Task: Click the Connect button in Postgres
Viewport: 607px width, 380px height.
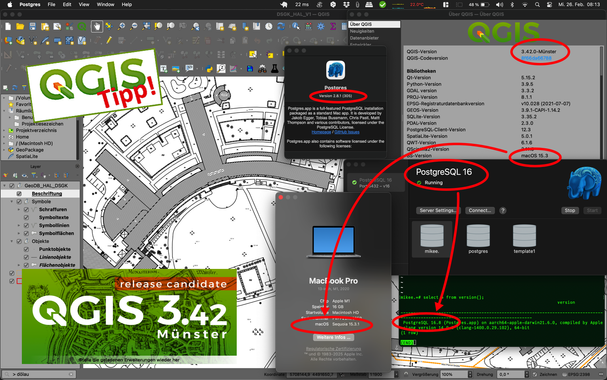Action: coord(480,211)
